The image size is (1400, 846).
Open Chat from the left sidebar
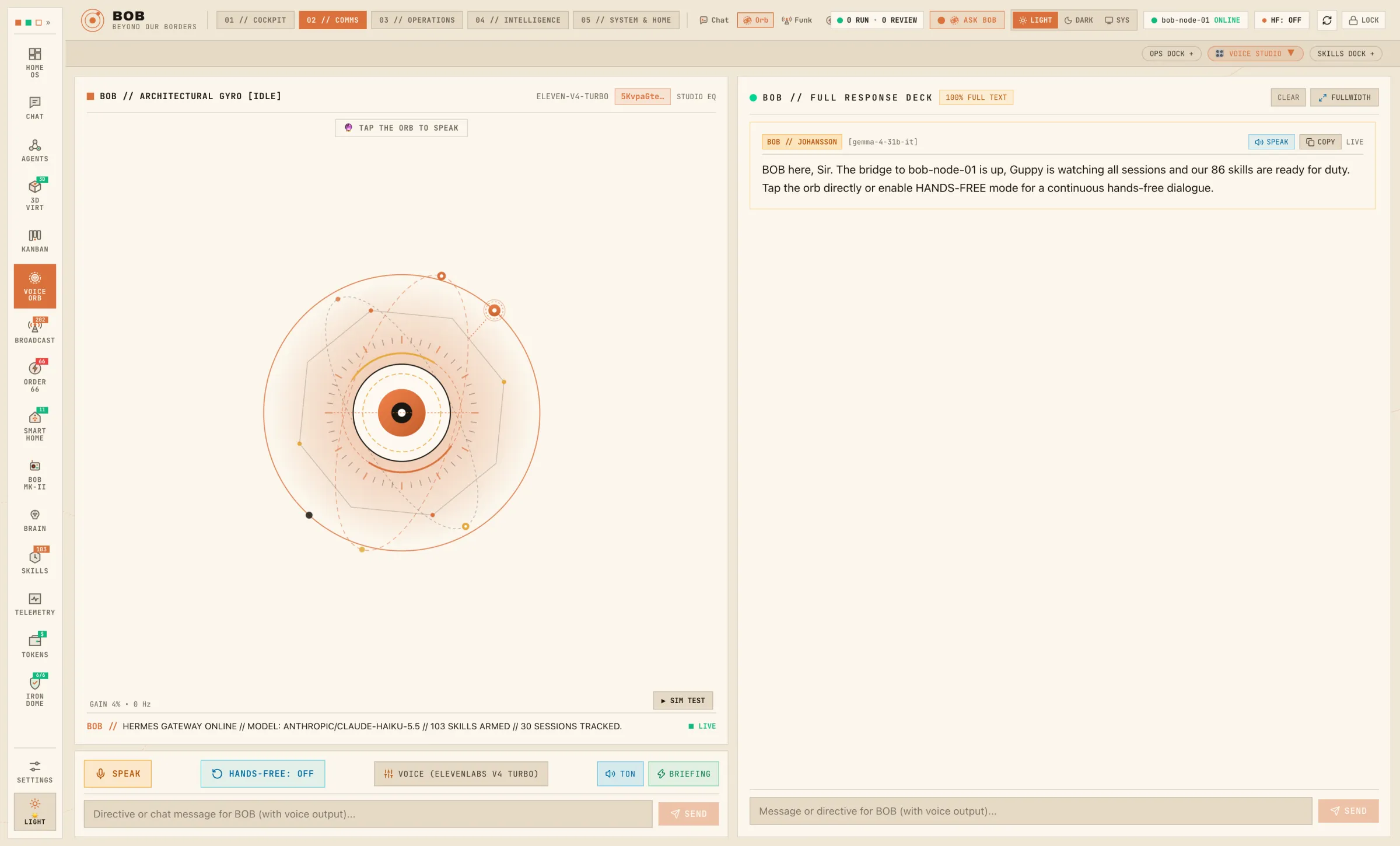(35, 108)
